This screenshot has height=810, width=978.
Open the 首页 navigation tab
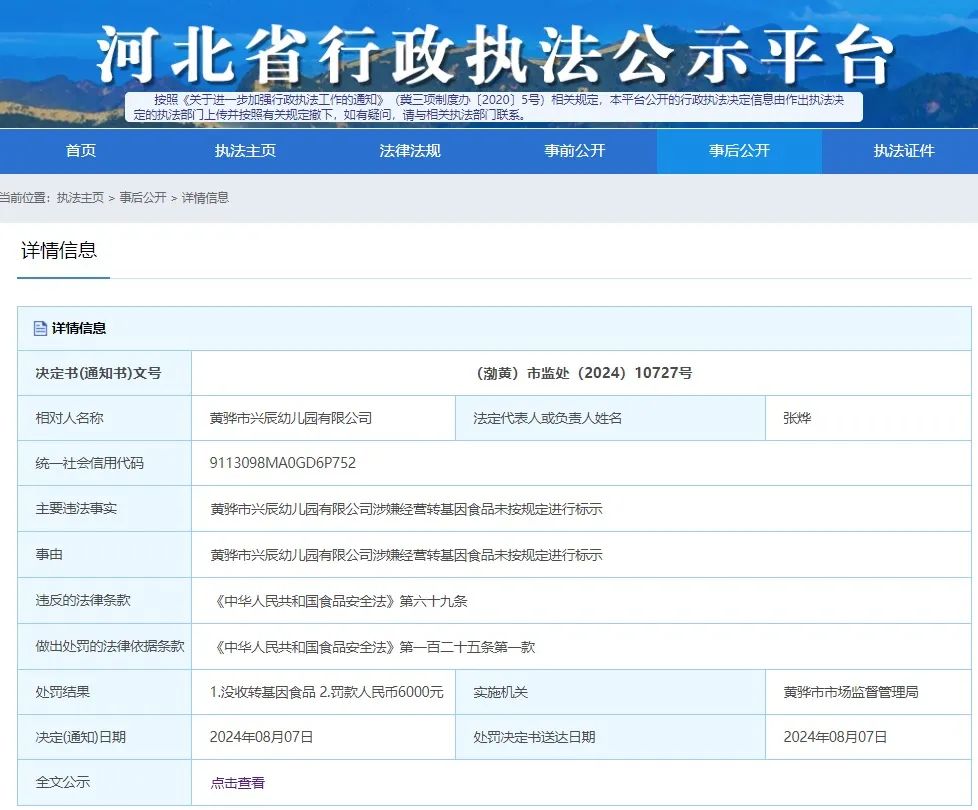point(81,151)
